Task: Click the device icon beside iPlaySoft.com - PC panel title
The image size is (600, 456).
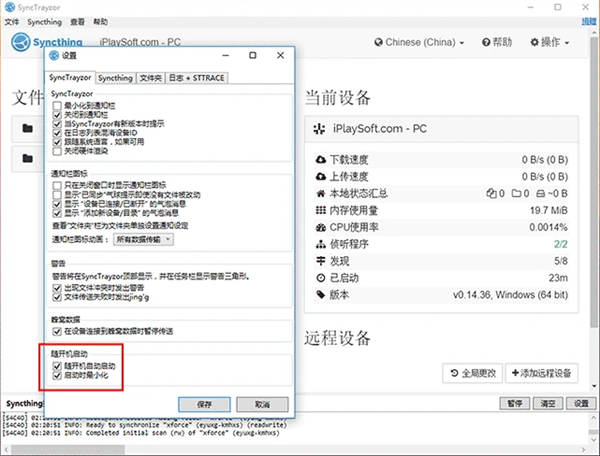Action: [x=319, y=129]
